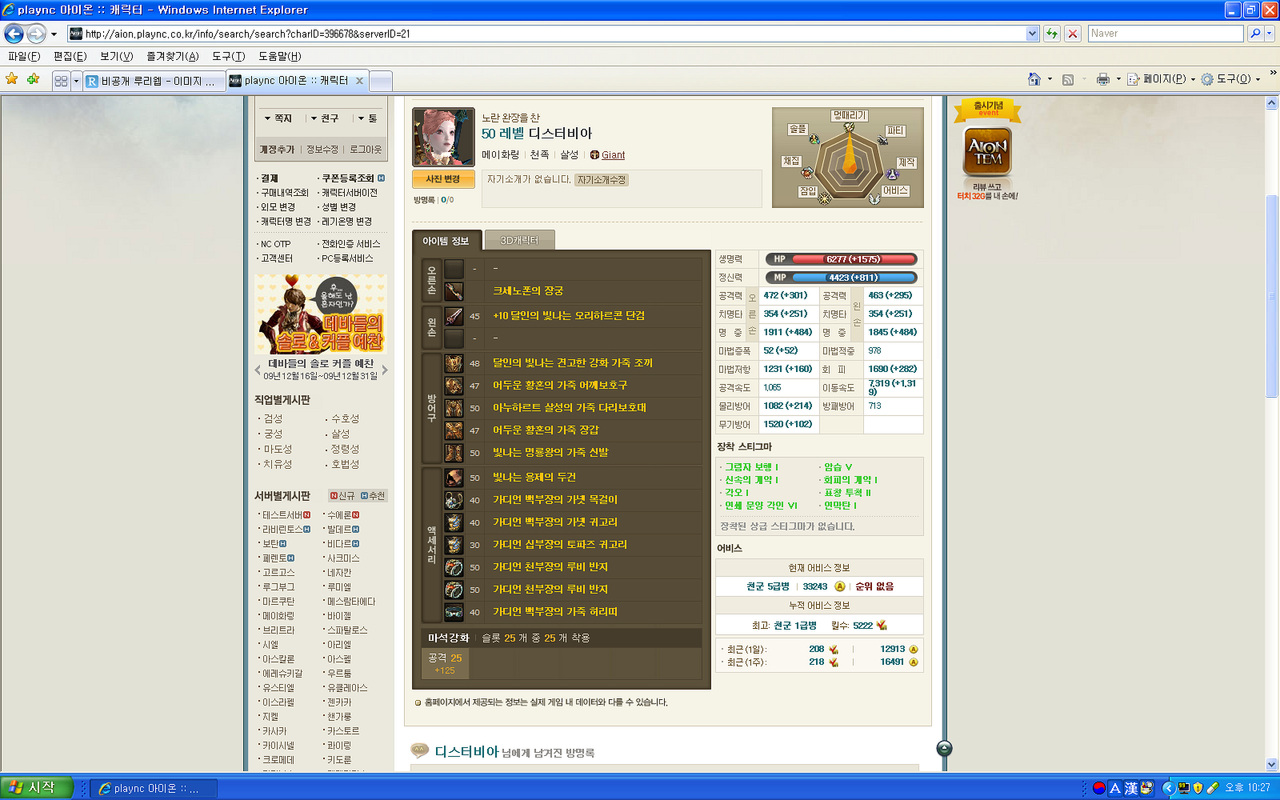Switch to the 3D캐릭터 tab
The height and width of the screenshot is (800, 1280).
[519, 241]
